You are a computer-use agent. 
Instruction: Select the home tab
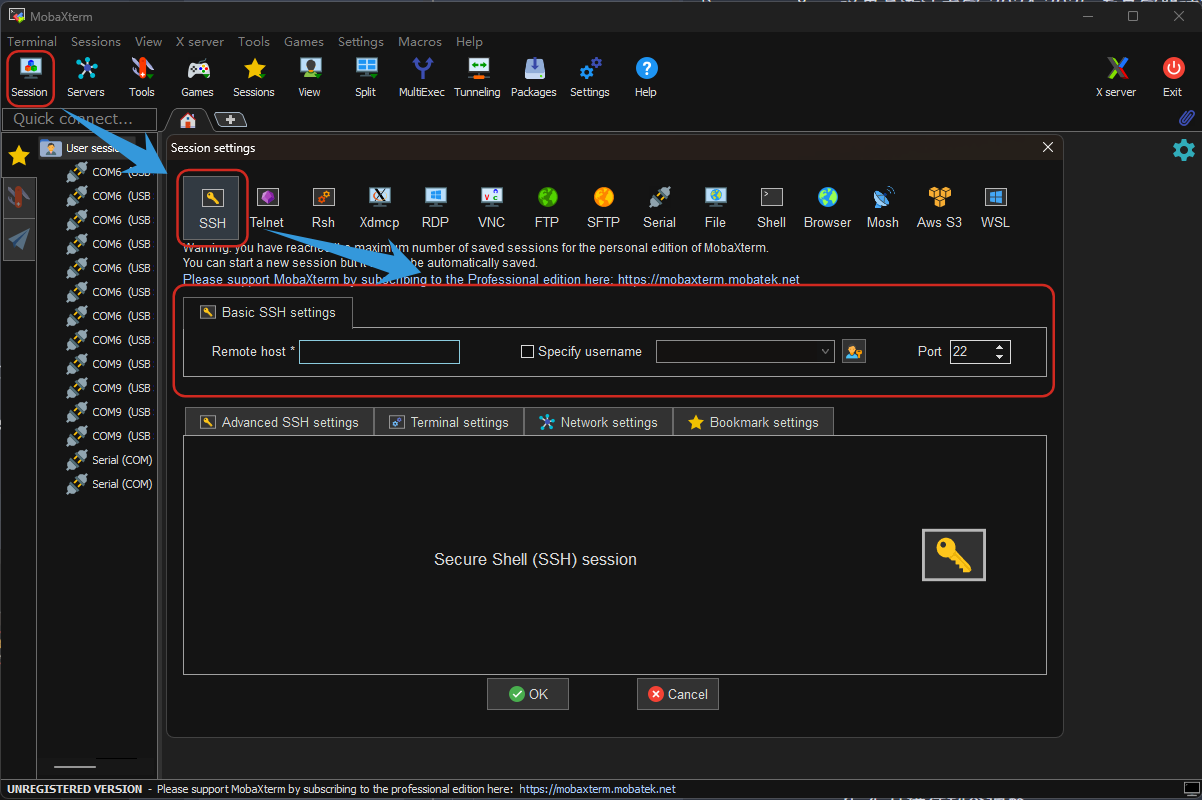187,120
